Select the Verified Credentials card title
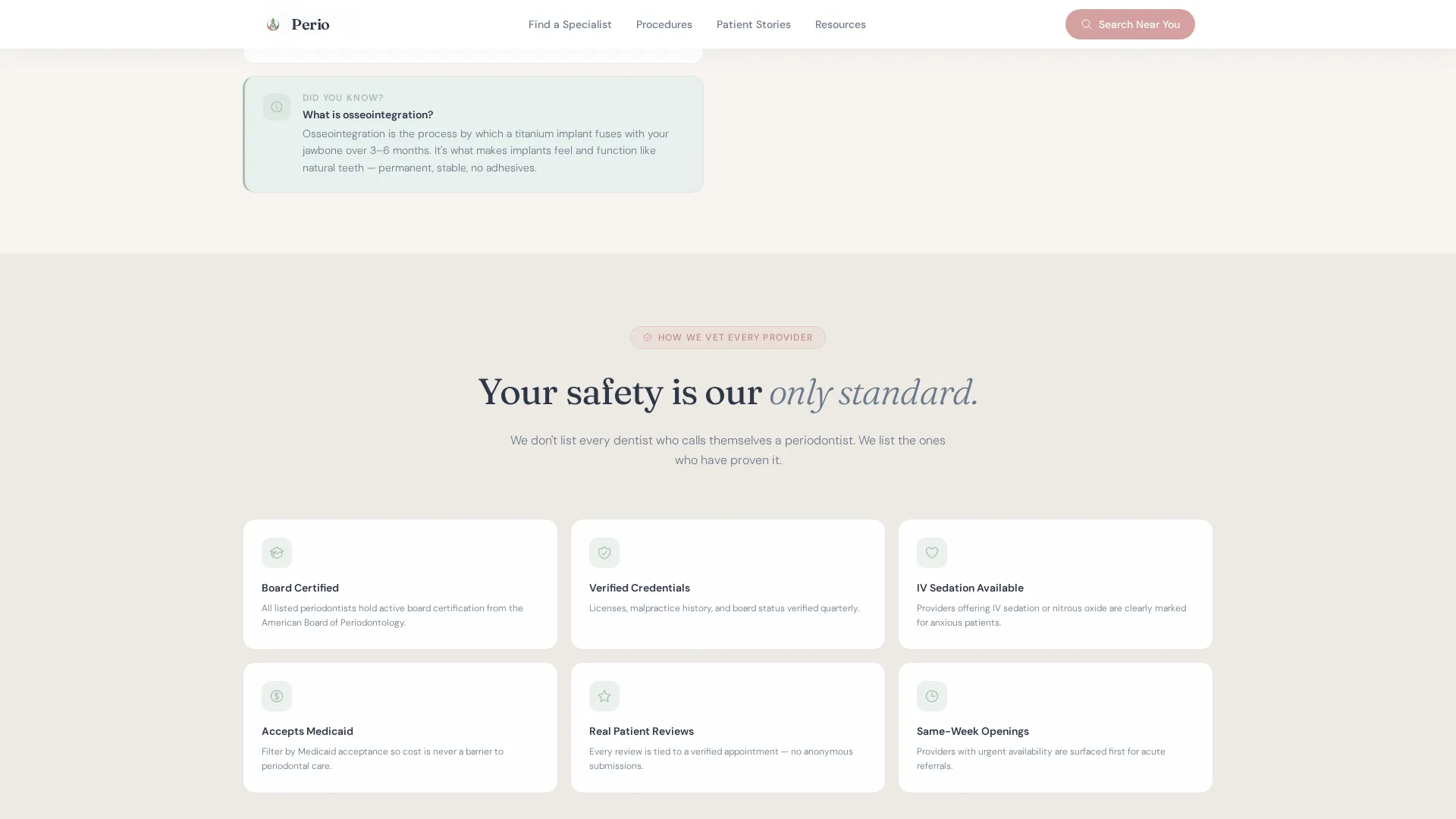Screen dimensions: 1456x819 (639, 588)
